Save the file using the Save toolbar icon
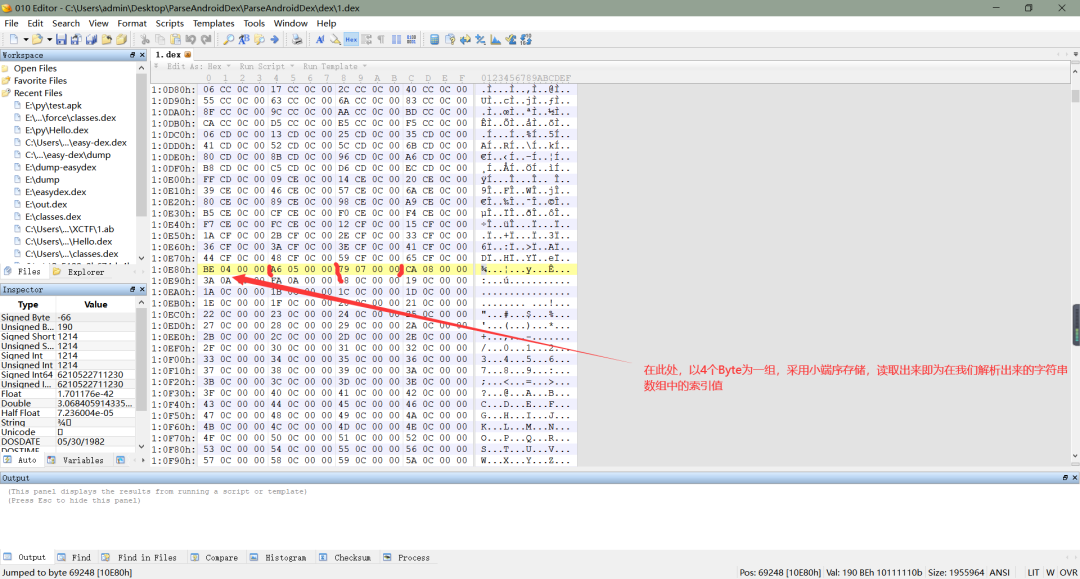Image resolution: width=1080 pixels, height=579 pixels. pos(62,40)
